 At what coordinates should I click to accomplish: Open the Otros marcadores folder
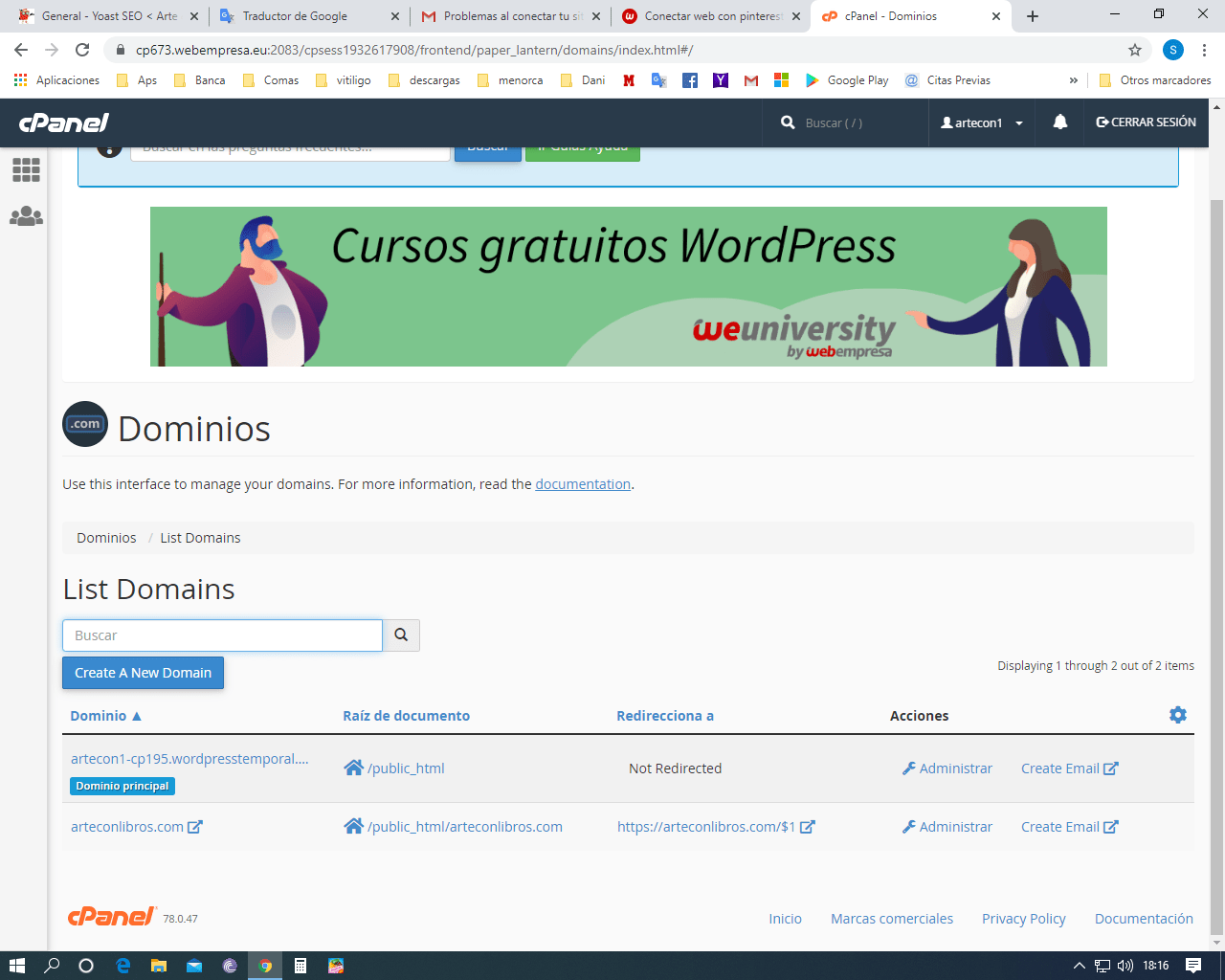[1155, 80]
